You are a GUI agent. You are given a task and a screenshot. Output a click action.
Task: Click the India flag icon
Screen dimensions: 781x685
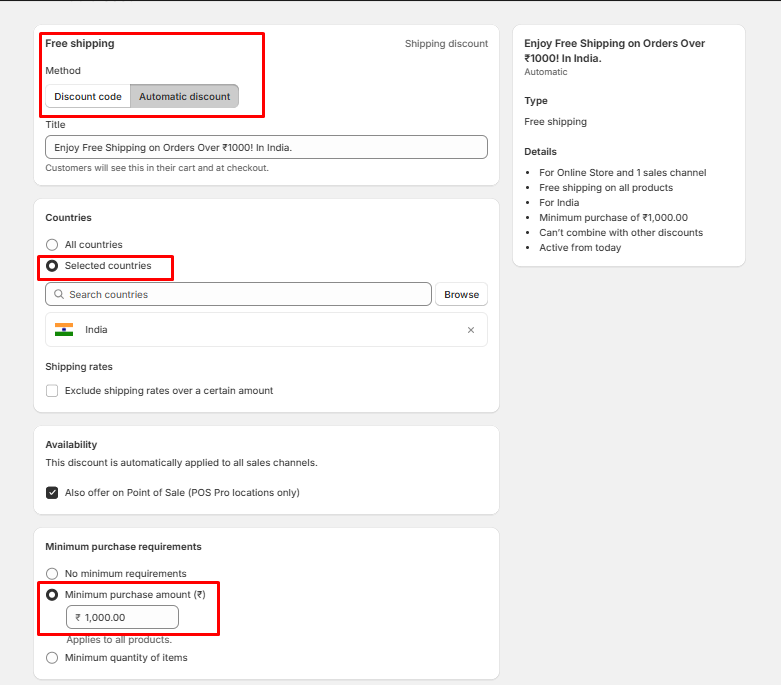(x=64, y=330)
